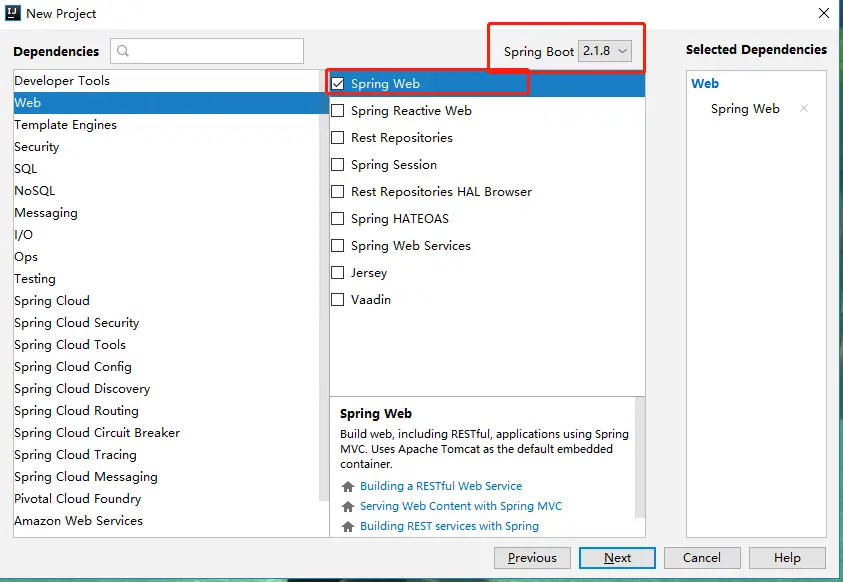
Task: Open the Ops category
Action: pos(166,257)
